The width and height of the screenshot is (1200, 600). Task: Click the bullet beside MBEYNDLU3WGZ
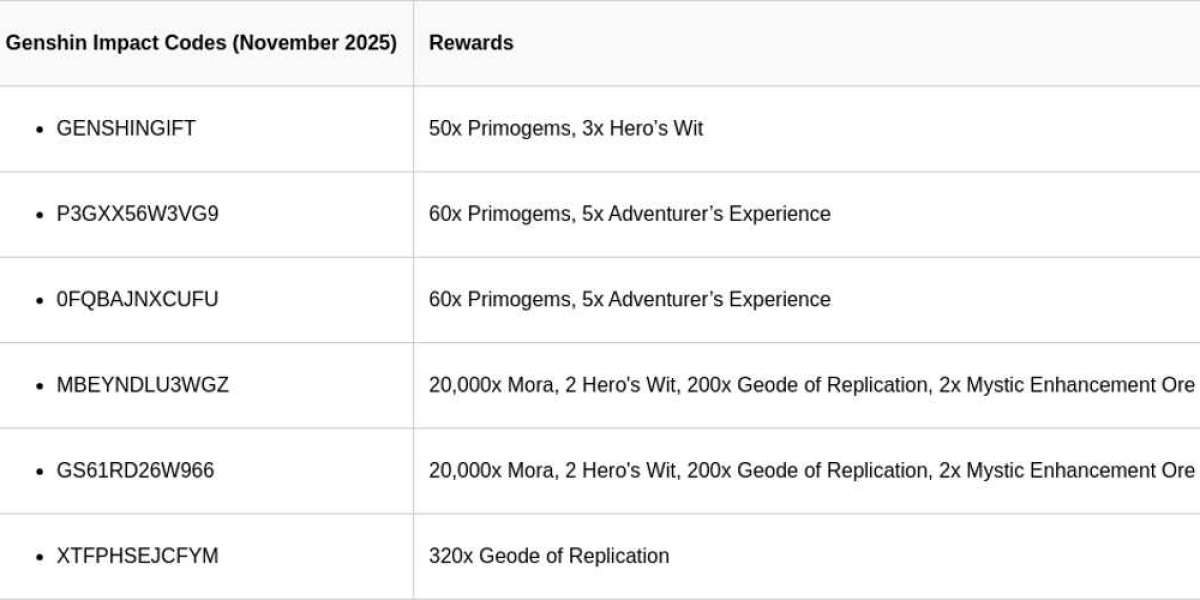[40, 386]
